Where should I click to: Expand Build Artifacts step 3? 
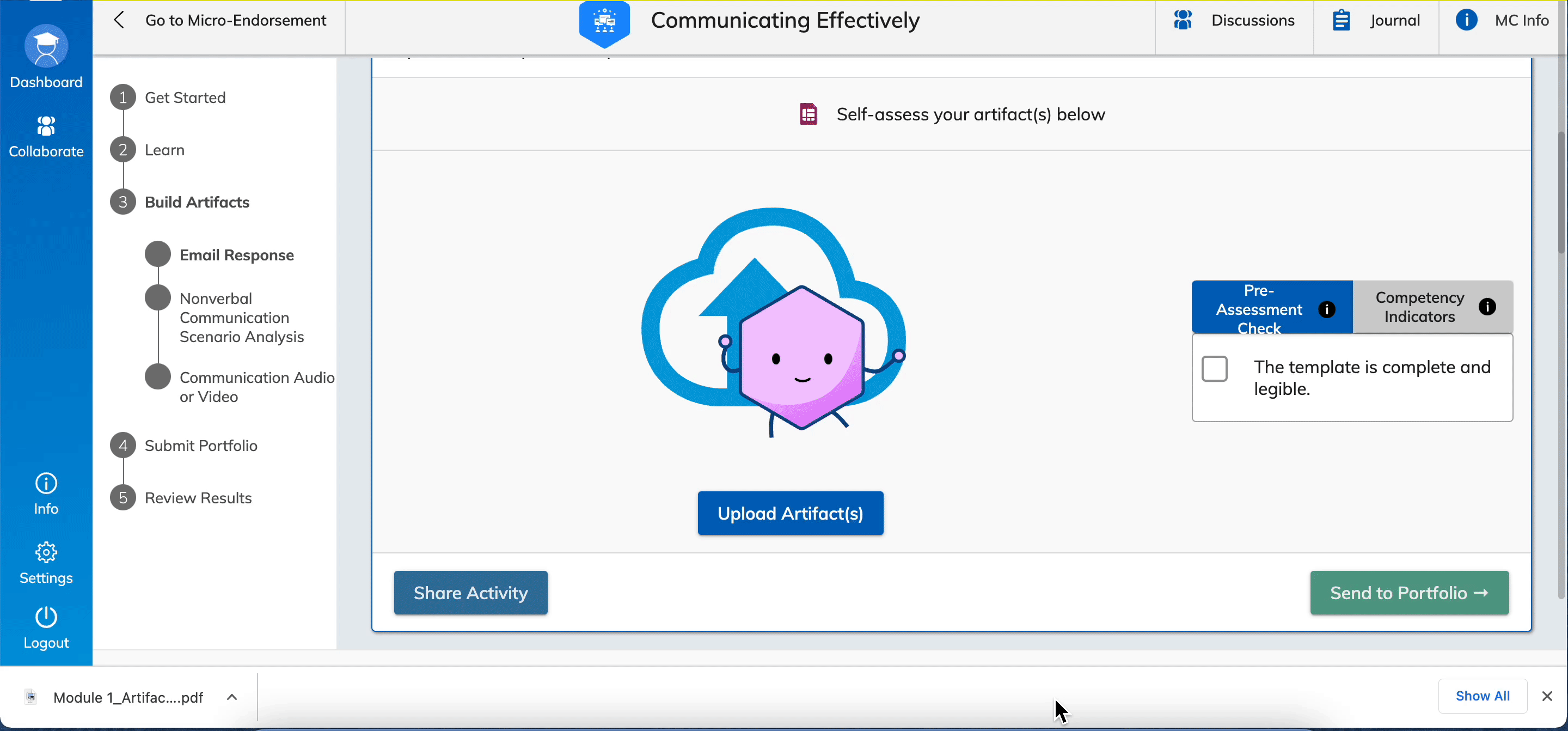[197, 202]
